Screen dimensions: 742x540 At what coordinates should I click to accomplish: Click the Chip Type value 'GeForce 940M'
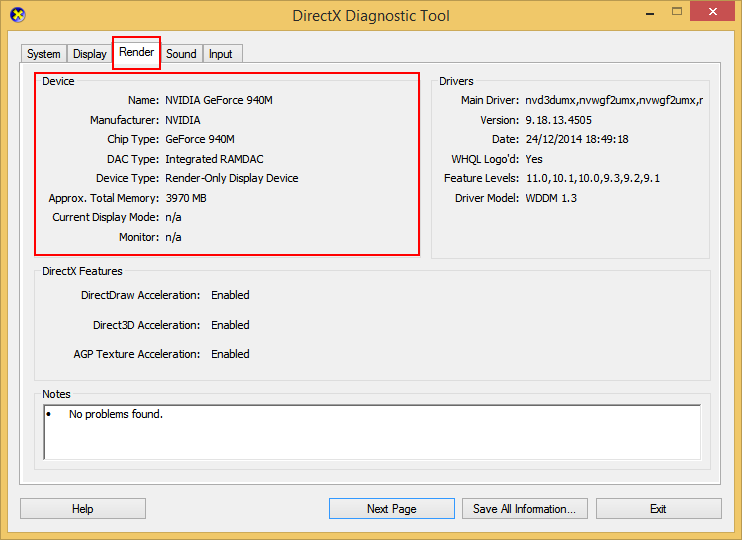coord(200,139)
